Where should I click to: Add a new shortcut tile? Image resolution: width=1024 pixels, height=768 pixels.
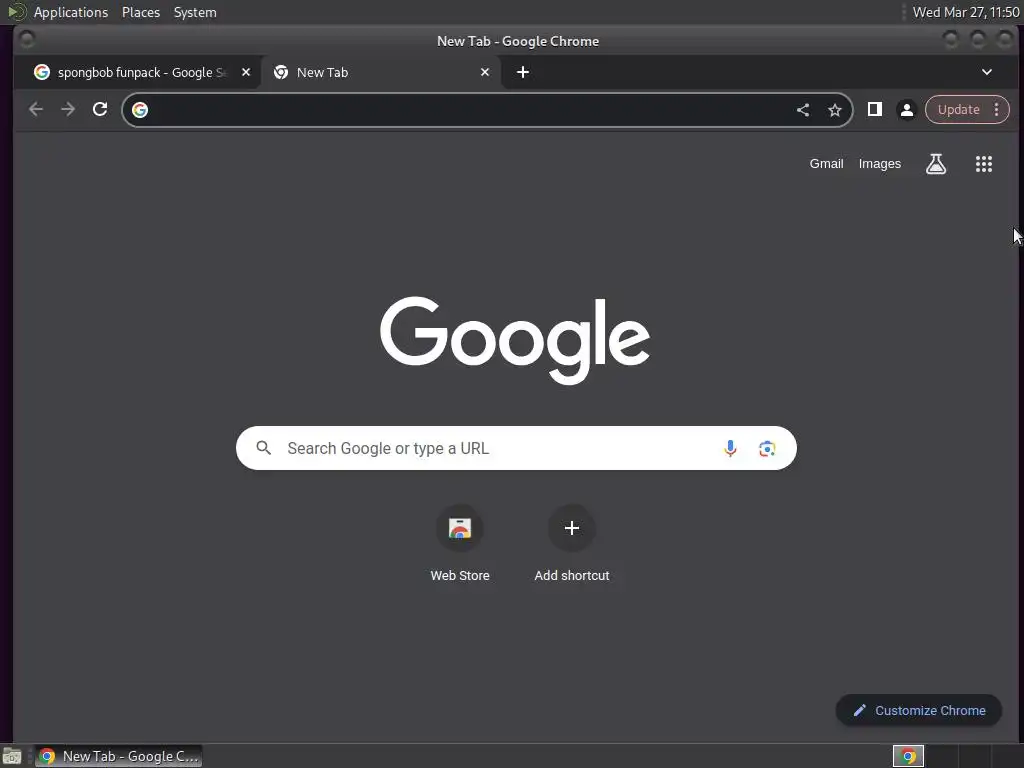(x=571, y=543)
